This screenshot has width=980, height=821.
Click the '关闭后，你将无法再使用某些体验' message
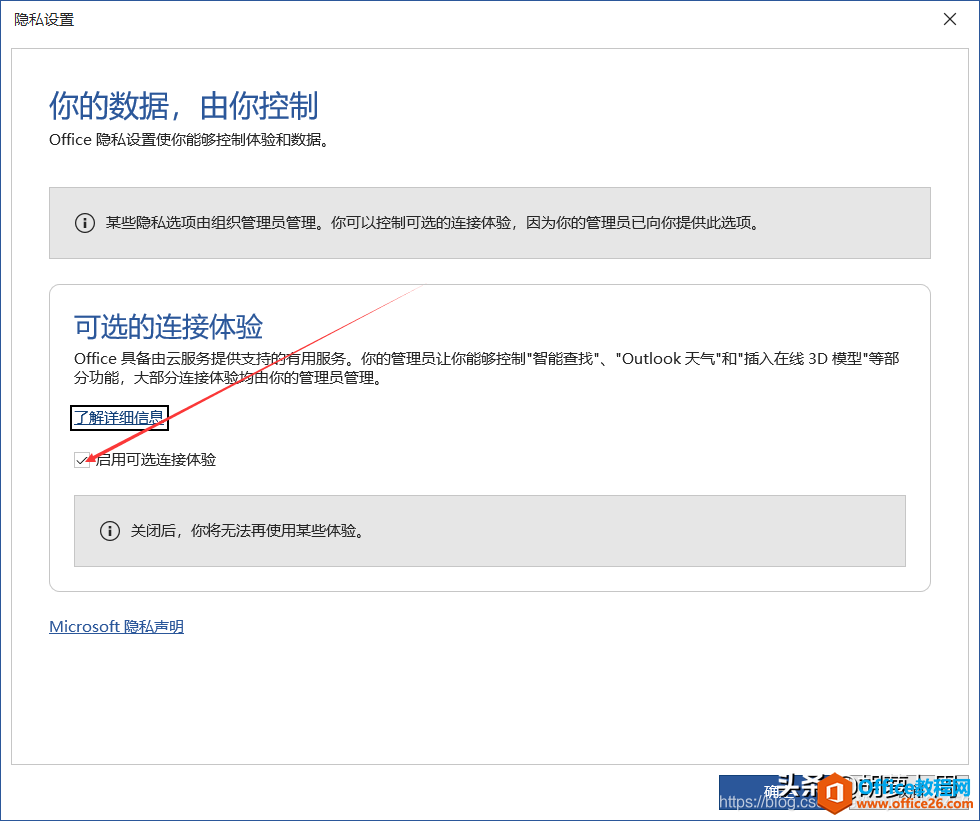(x=247, y=531)
